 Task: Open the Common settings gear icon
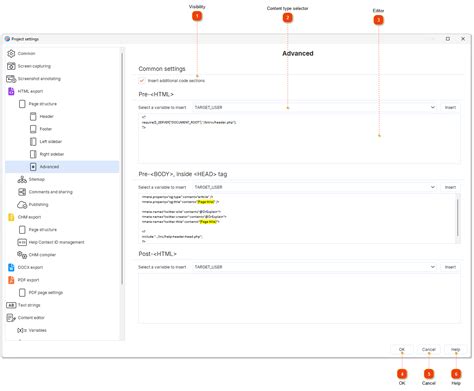(11, 53)
